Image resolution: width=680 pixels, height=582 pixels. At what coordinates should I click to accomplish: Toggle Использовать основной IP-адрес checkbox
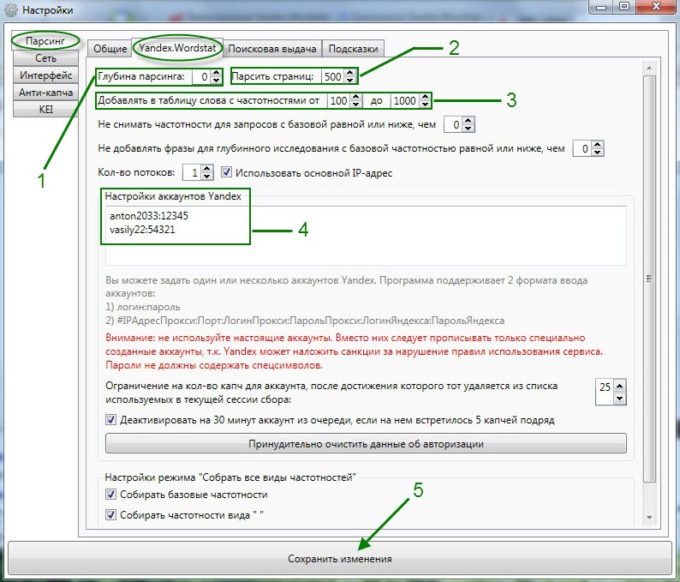click(x=226, y=172)
